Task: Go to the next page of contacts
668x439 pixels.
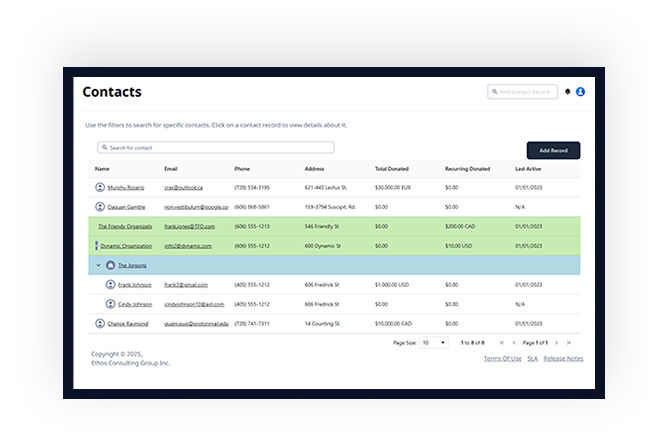Action: 557,343
